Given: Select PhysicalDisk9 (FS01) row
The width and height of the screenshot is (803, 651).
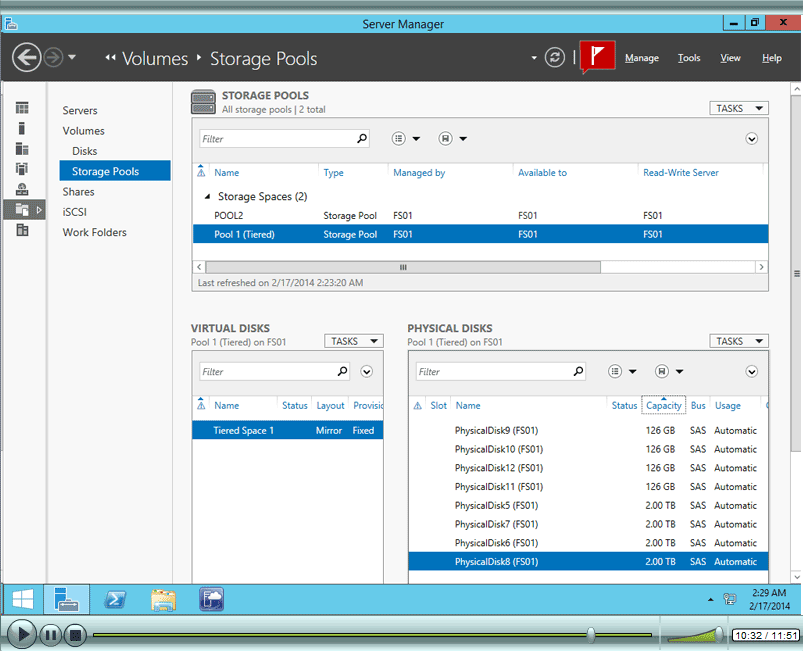Looking at the screenshot, I should [588, 431].
